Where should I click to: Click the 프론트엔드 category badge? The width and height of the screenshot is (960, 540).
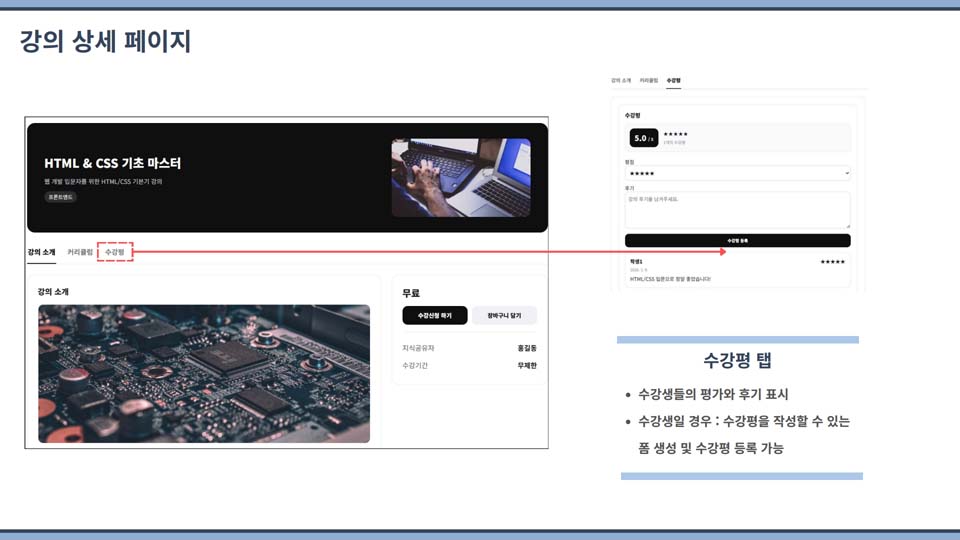(60, 197)
